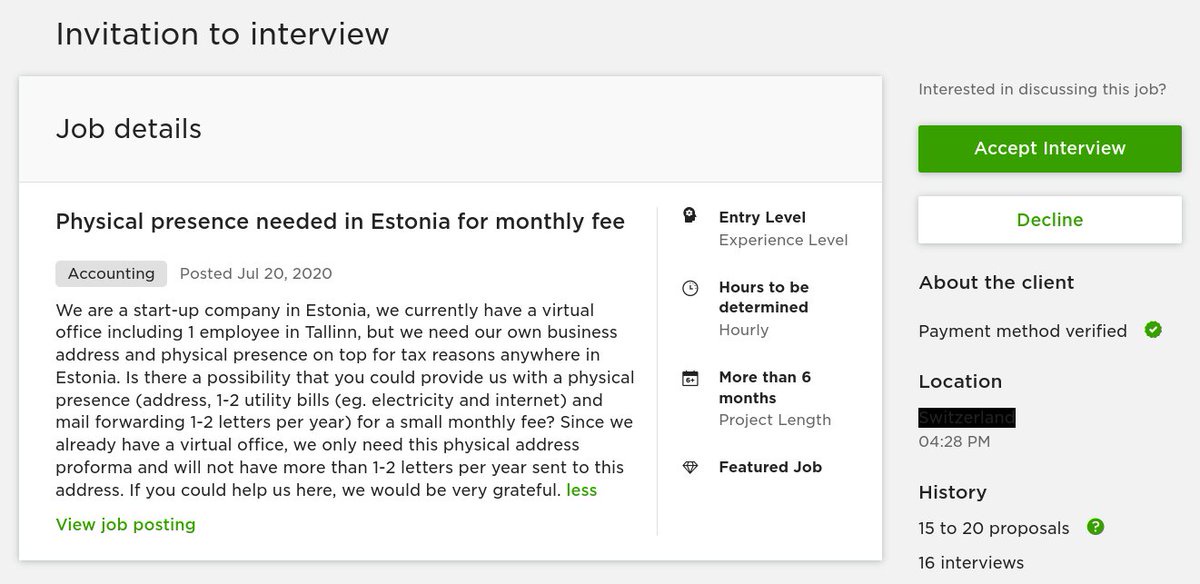Click the green payment verified checkmark
The height and width of the screenshot is (584, 1200).
click(1153, 330)
